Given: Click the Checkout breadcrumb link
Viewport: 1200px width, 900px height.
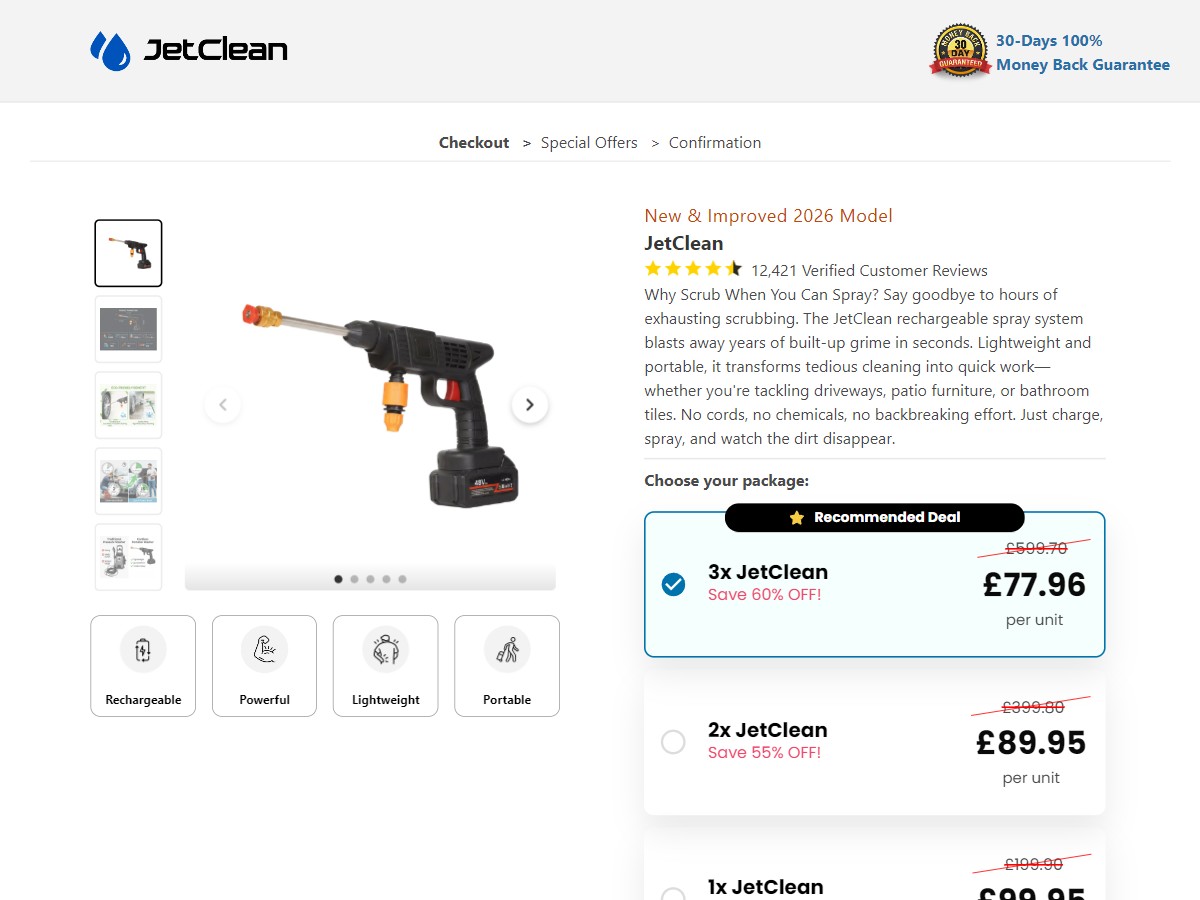Looking at the screenshot, I should coord(473,142).
